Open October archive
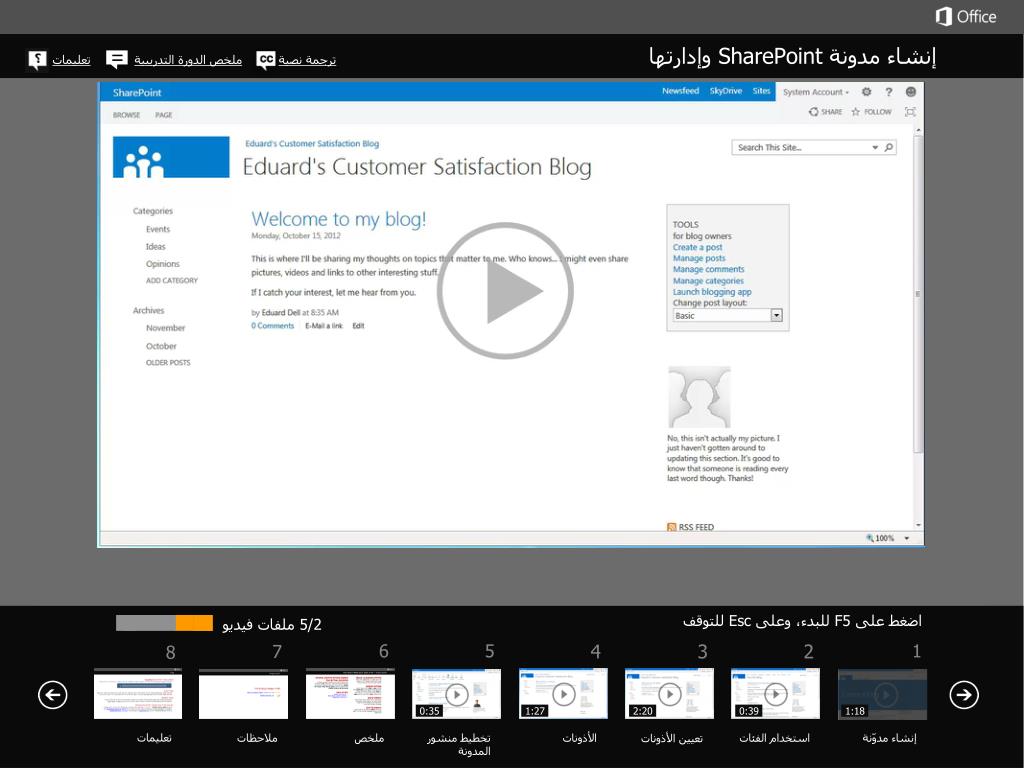The image size is (1024, 768). click(x=161, y=346)
